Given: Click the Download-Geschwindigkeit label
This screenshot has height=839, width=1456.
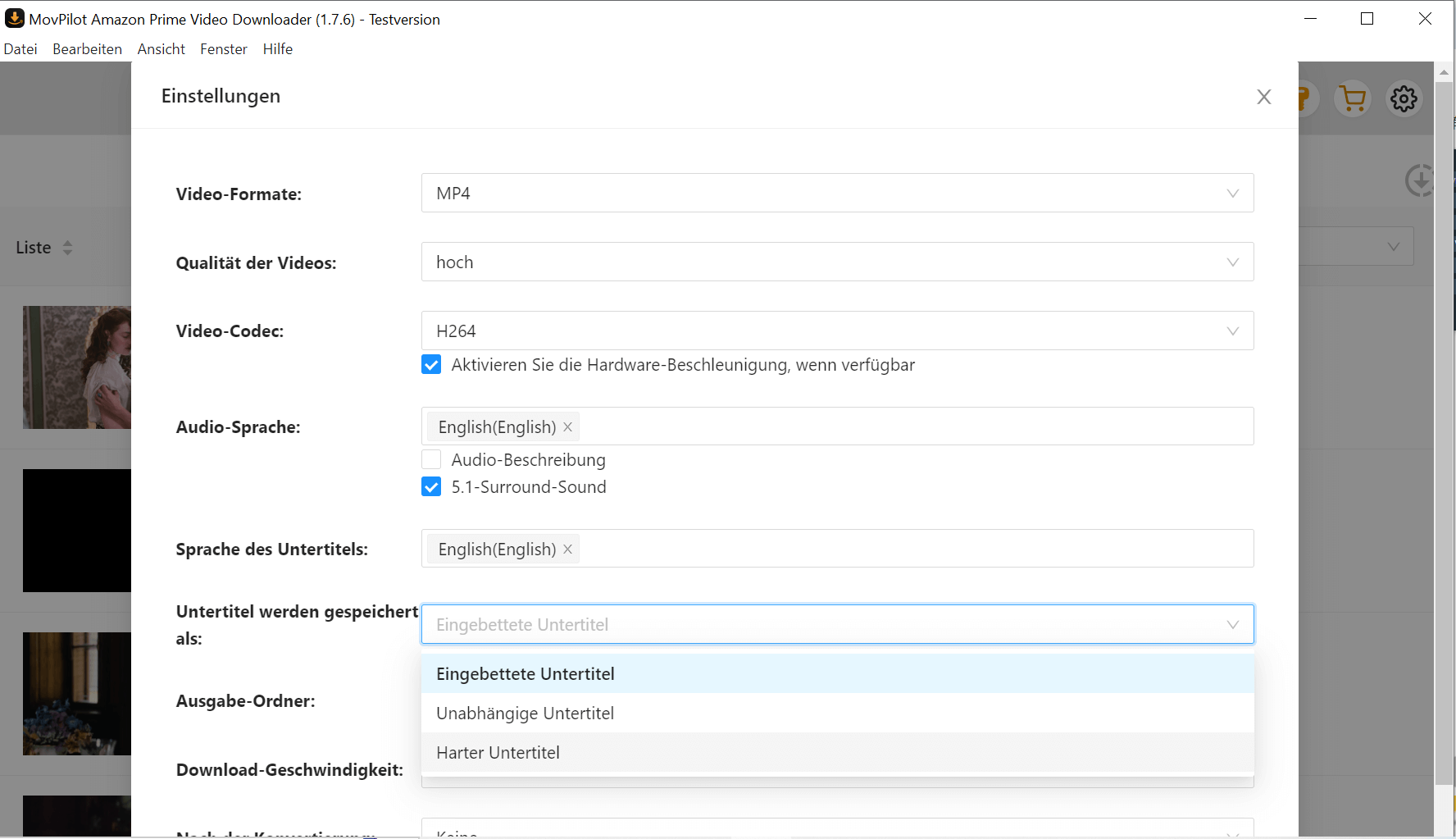Looking at the screenshot, I should click(289, 770).
